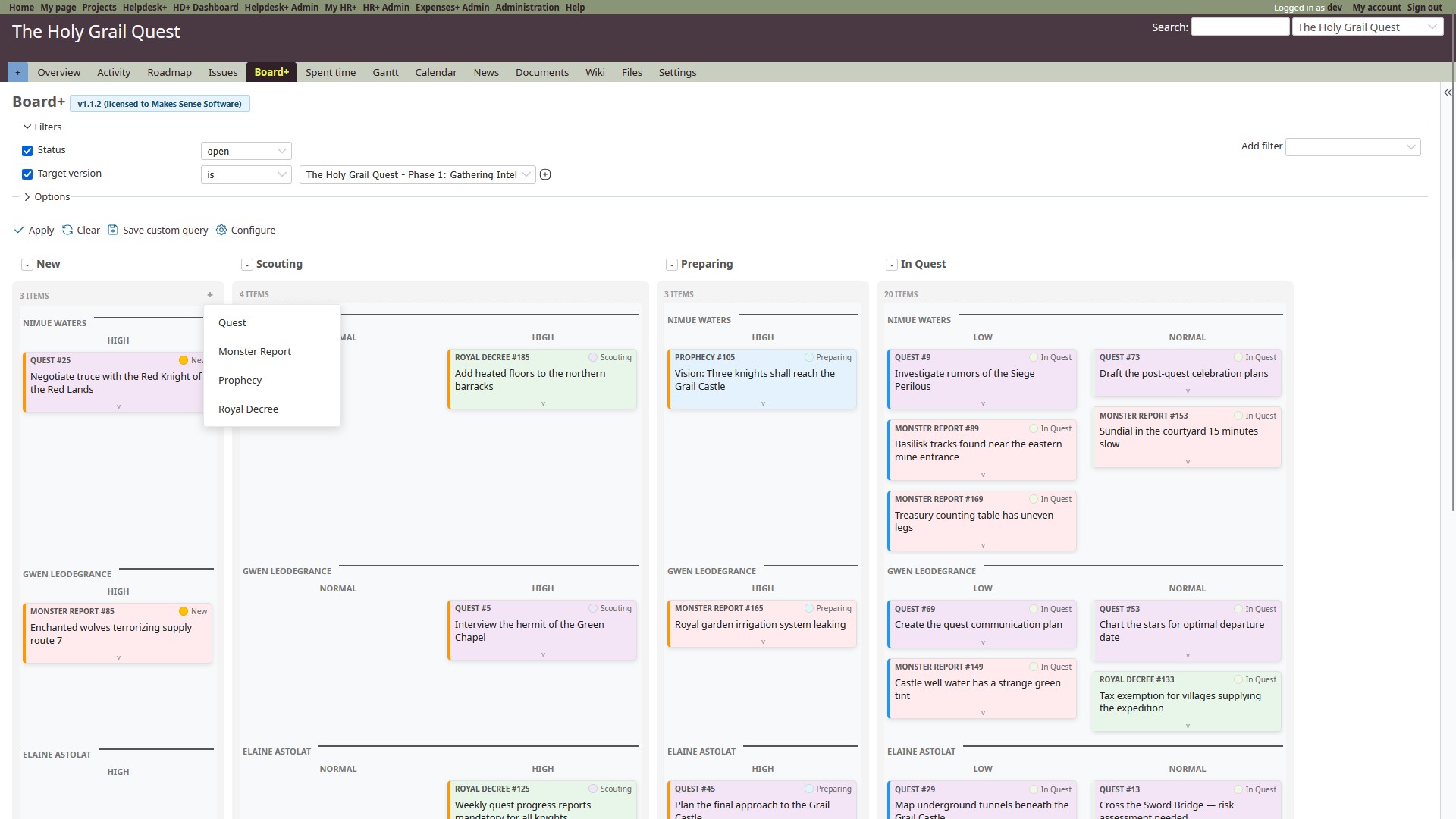Open the Helpdesk+ Admin top menu link
The image size is (1456, 819).
281,8
